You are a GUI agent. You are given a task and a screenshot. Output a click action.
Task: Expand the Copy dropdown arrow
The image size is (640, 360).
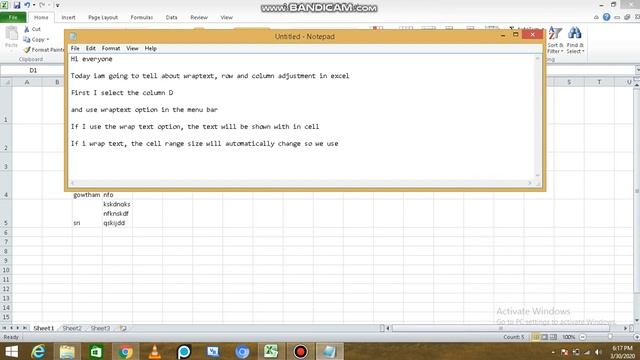click(x=48, y=40)
